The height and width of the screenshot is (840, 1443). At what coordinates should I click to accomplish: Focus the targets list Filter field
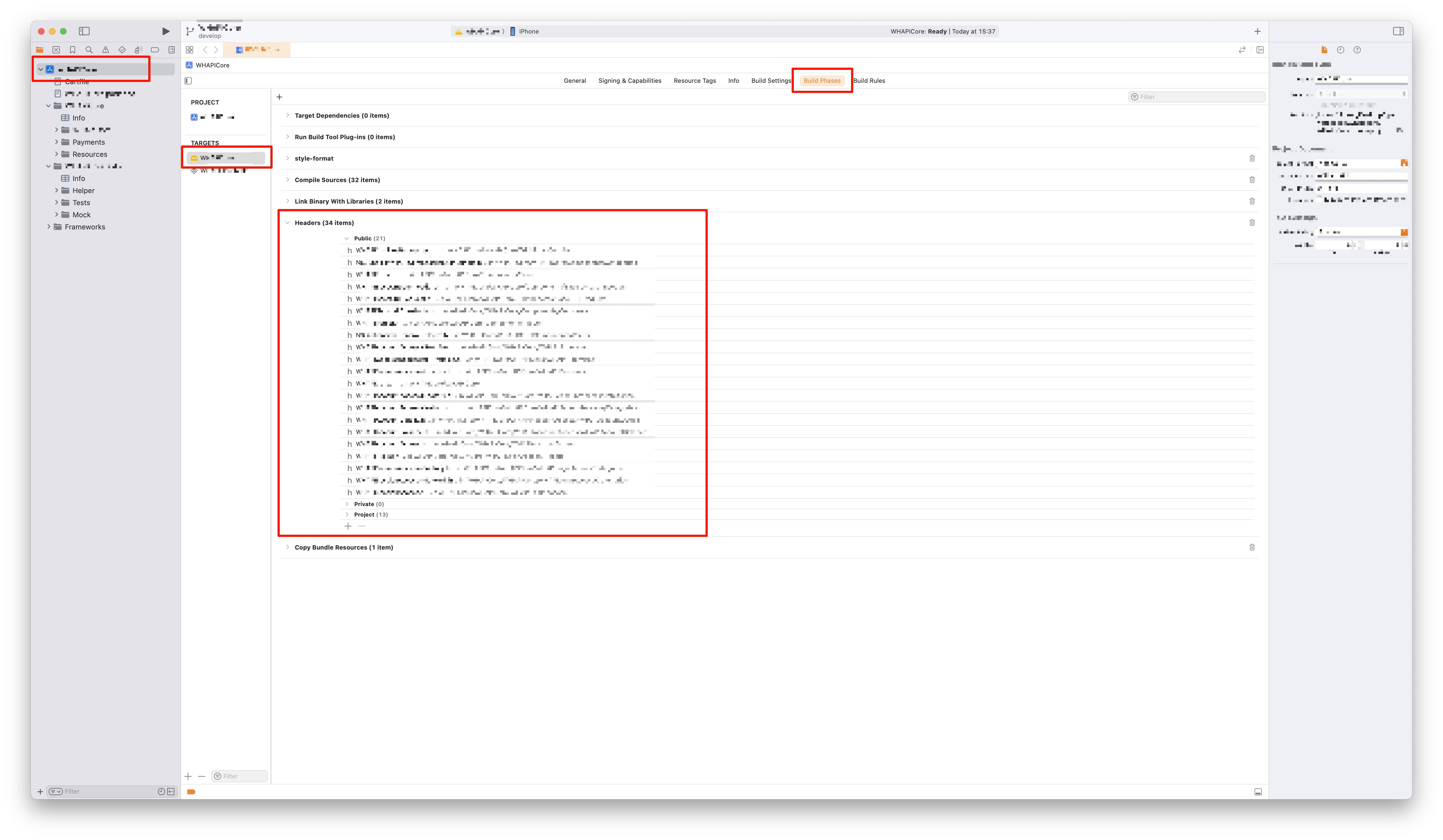[239, 776]
